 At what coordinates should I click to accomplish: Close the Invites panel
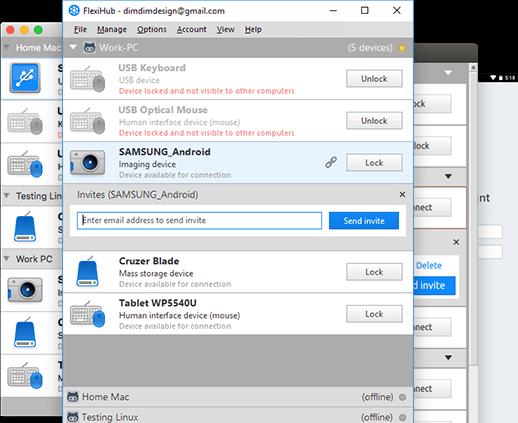pos(402,194)
